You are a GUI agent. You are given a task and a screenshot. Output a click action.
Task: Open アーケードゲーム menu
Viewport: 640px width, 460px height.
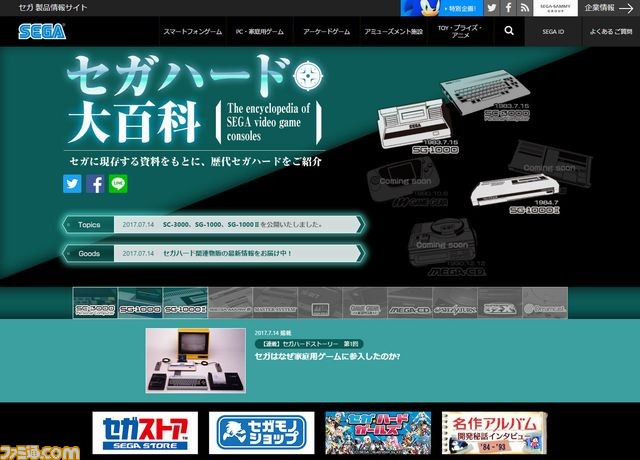[327, 31]
